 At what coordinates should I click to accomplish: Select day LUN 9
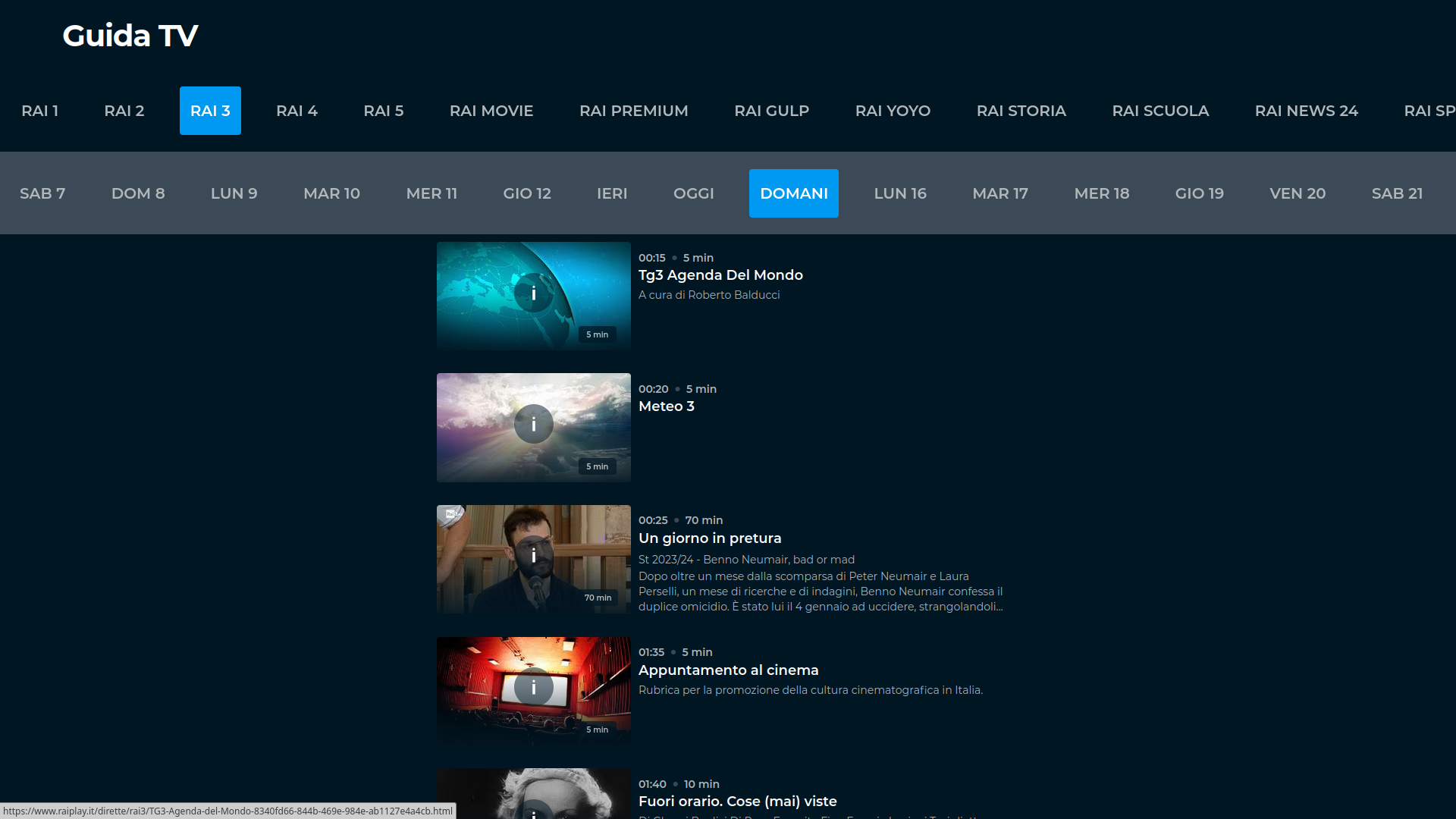click(x=234, y=193)
